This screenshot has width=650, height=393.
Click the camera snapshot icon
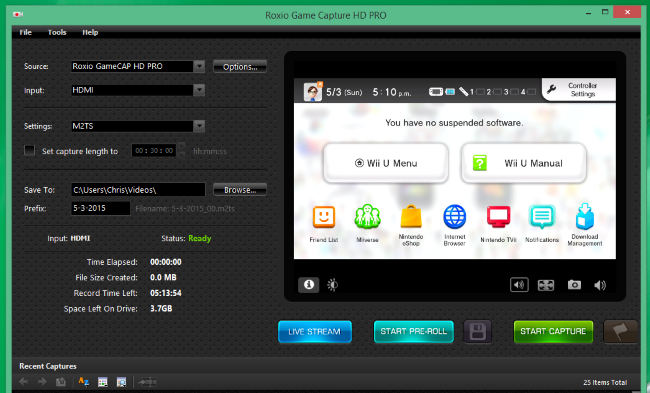point(574,285)
